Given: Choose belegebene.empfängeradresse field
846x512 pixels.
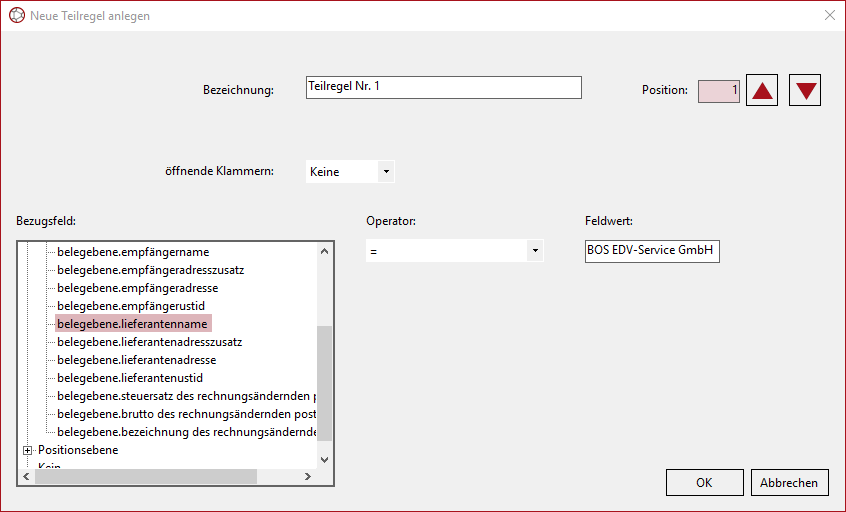Looking at the screenshot, I should [x=137, y=288].
